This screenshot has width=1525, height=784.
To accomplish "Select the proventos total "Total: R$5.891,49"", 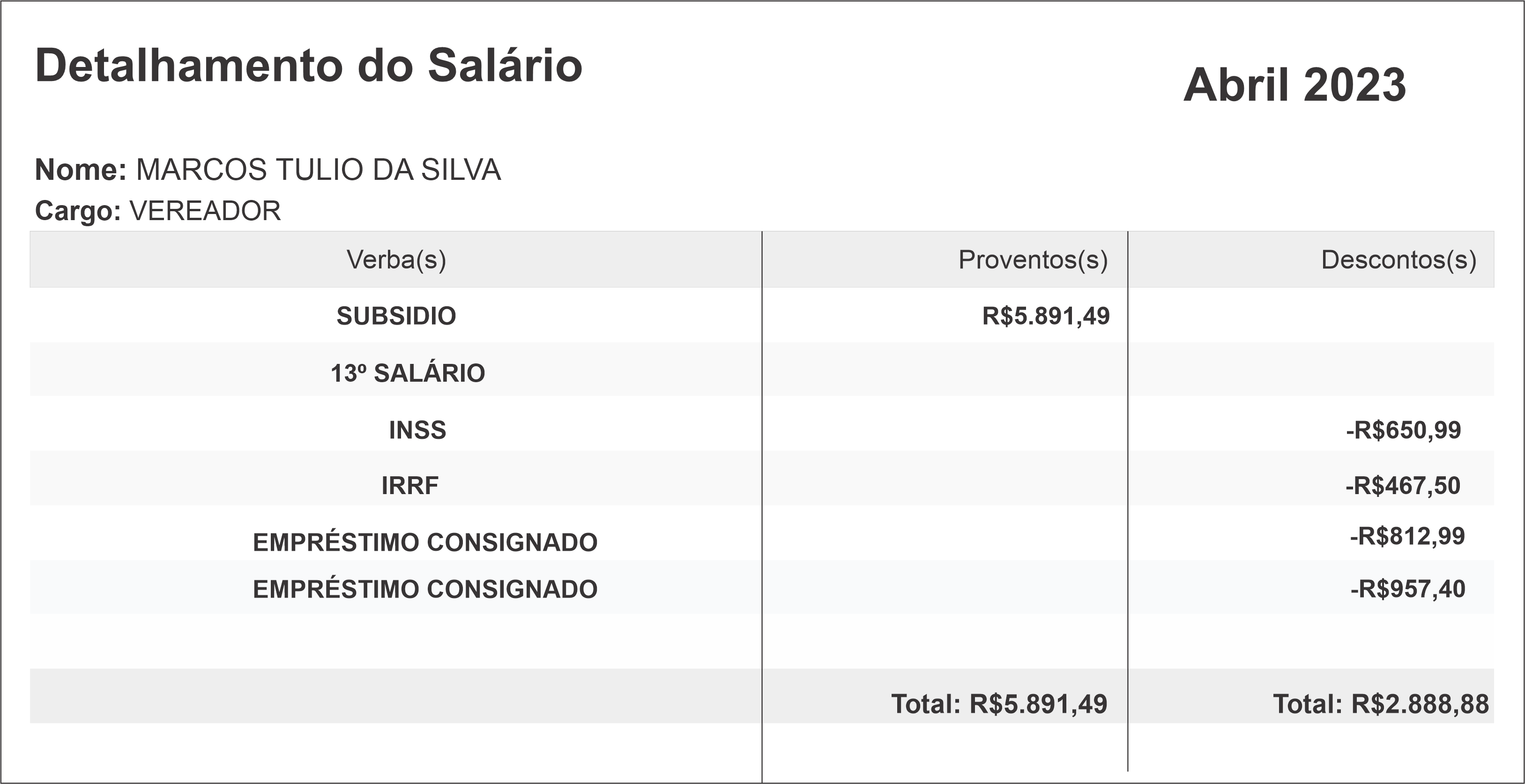I will [999, 704].
